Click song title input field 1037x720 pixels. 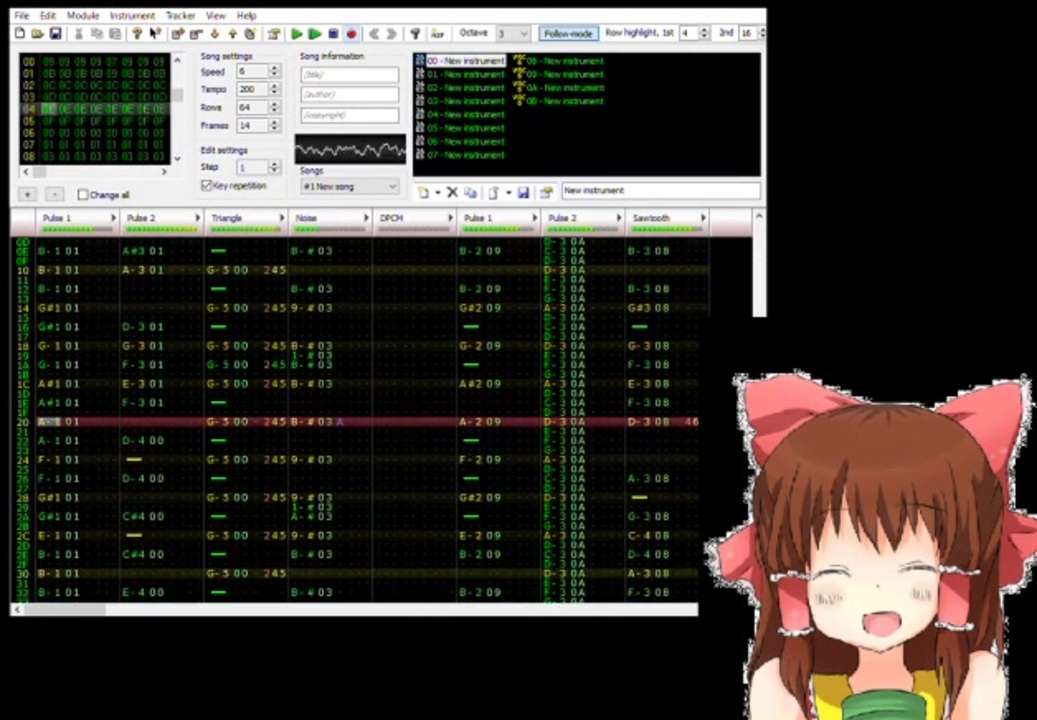[x=350, y=75]
